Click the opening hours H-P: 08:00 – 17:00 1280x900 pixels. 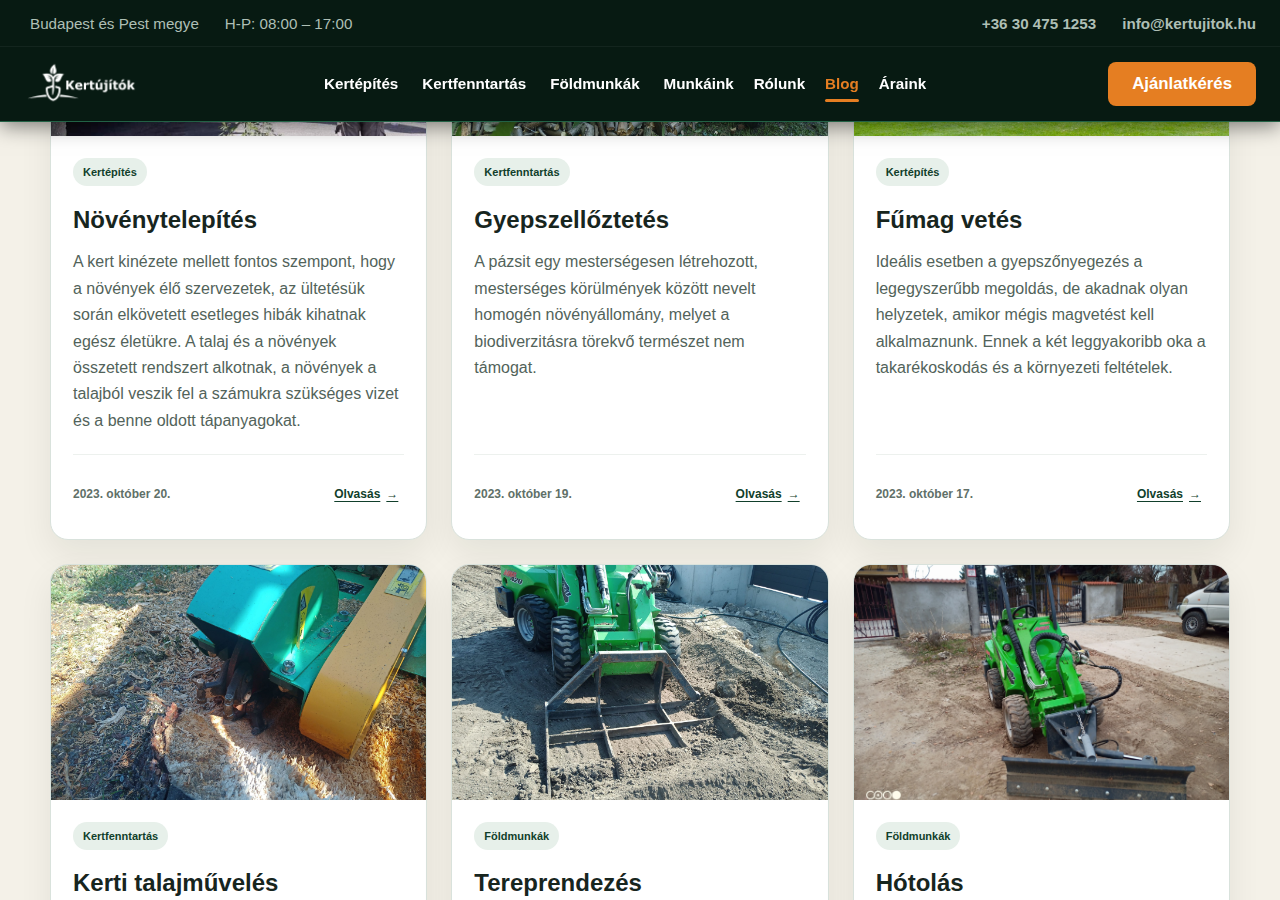[289, 24]
